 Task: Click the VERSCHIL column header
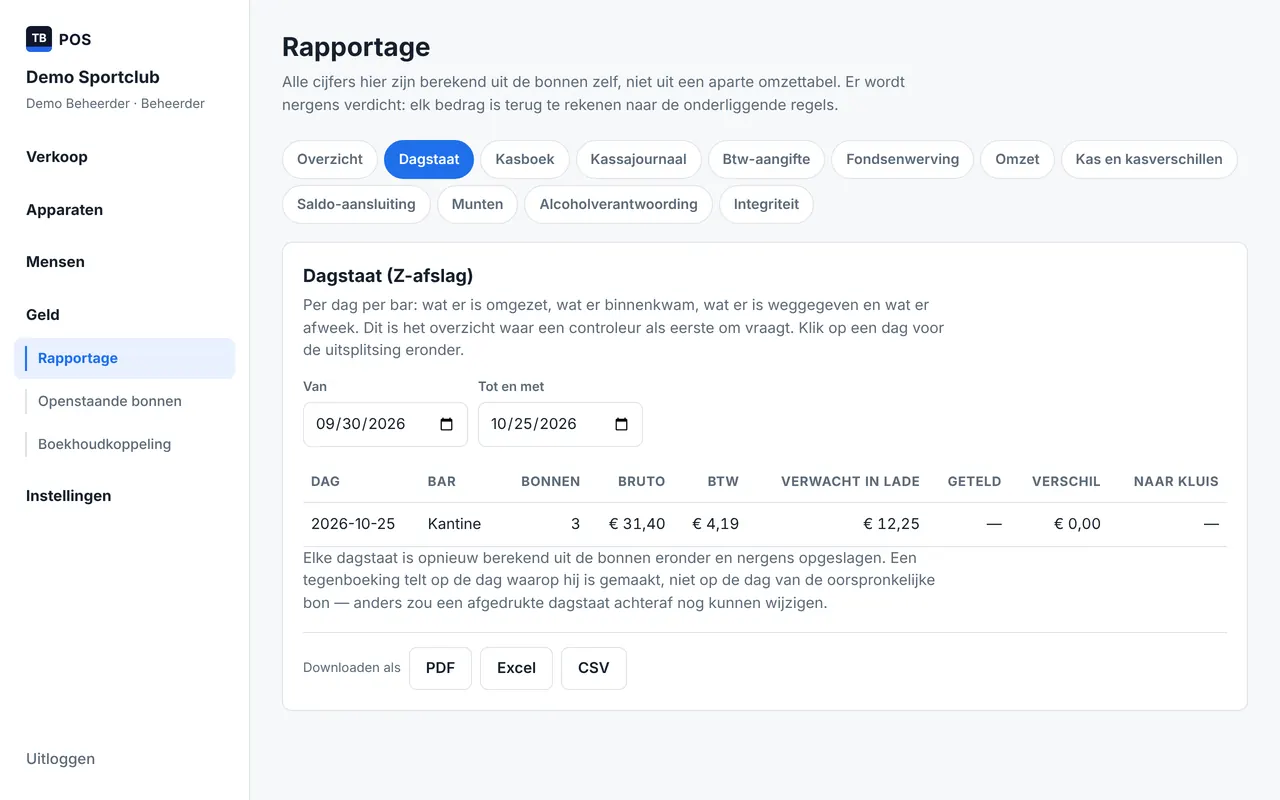pyautogui.click(x=1066, y=481)
